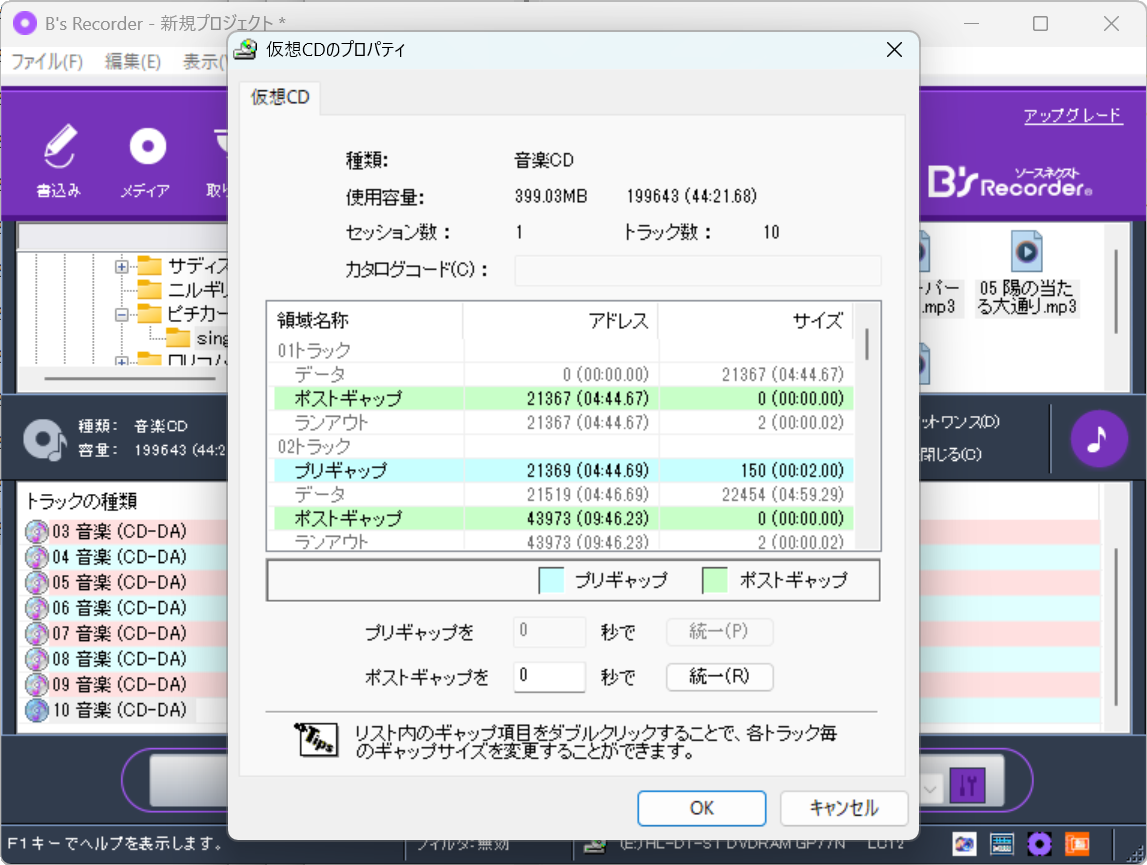Click the ニルギリ folder icon in tree
1147x865 pixels.
pos(149,289)
